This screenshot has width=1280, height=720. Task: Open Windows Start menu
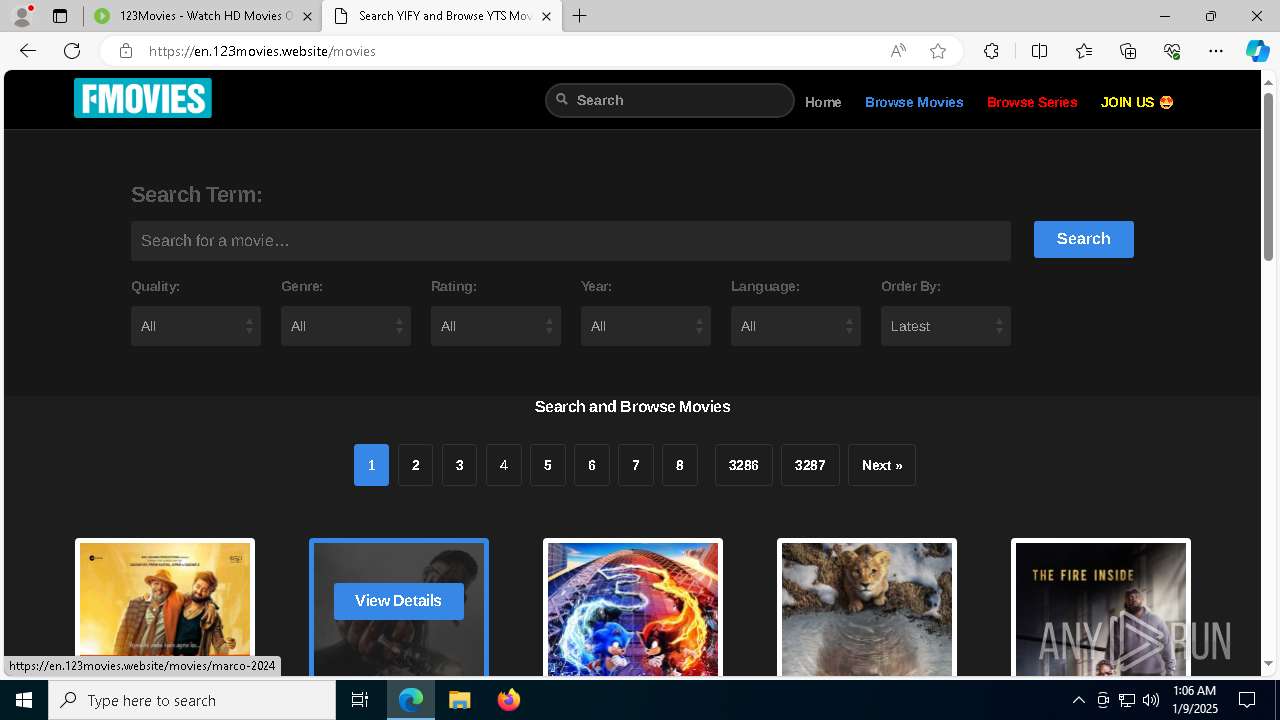click(24, 700)
